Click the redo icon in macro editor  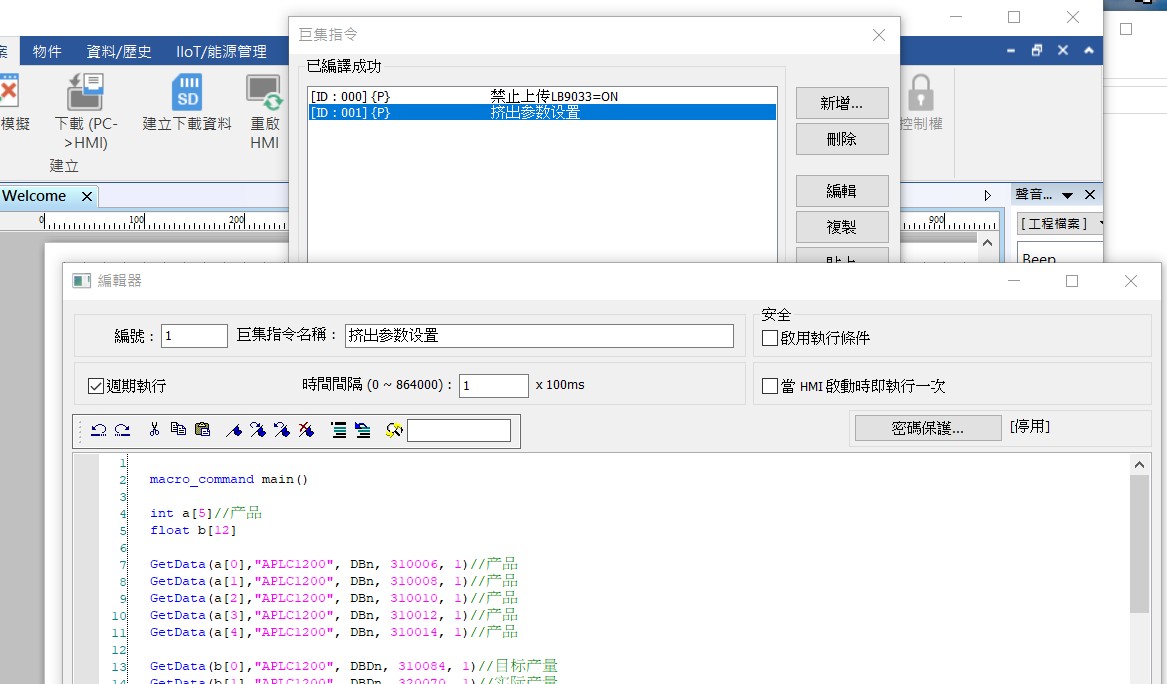click(122, 430)
